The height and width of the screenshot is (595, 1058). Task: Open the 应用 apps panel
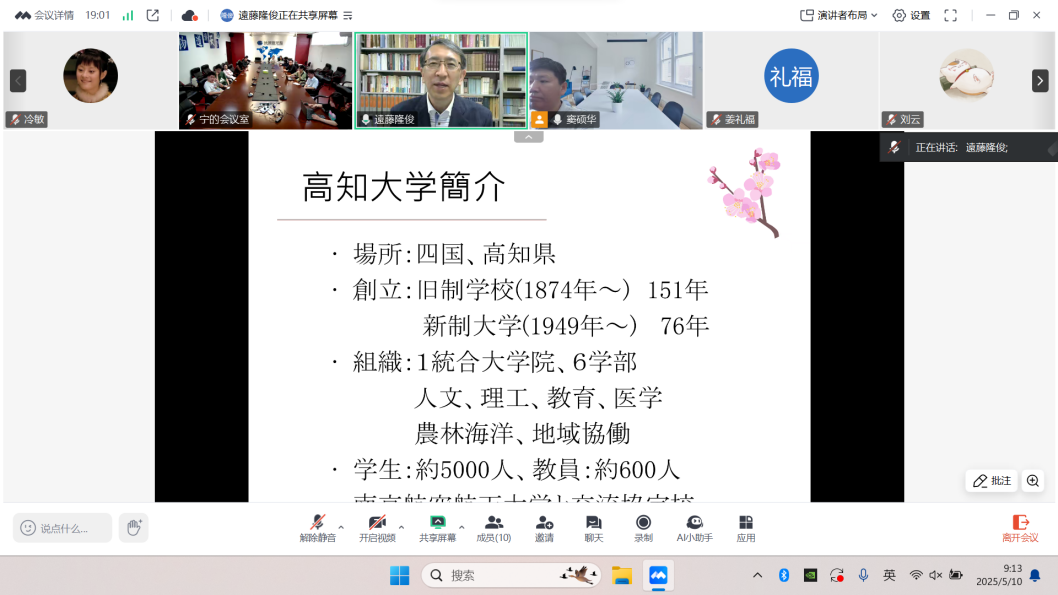click(746, 527)
